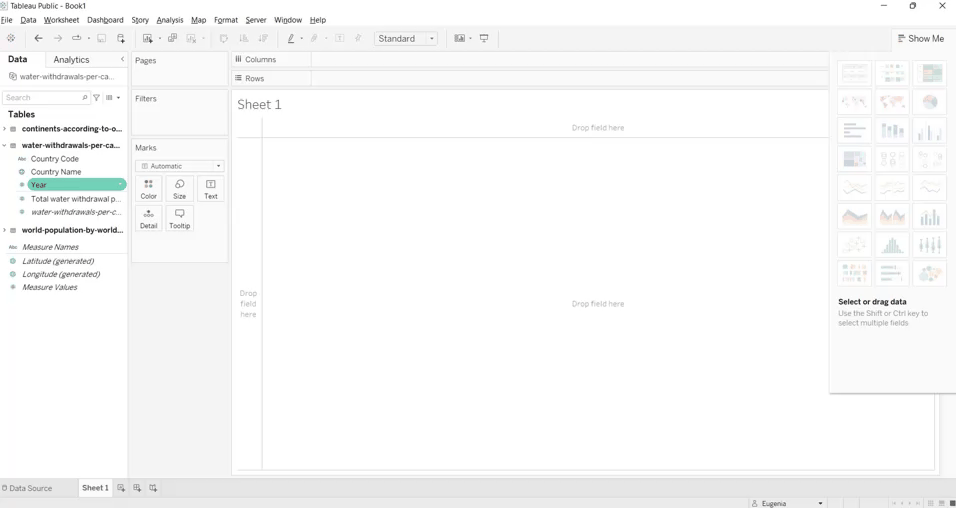Open the File menu
956x508 pixels.
click(7, 20)
